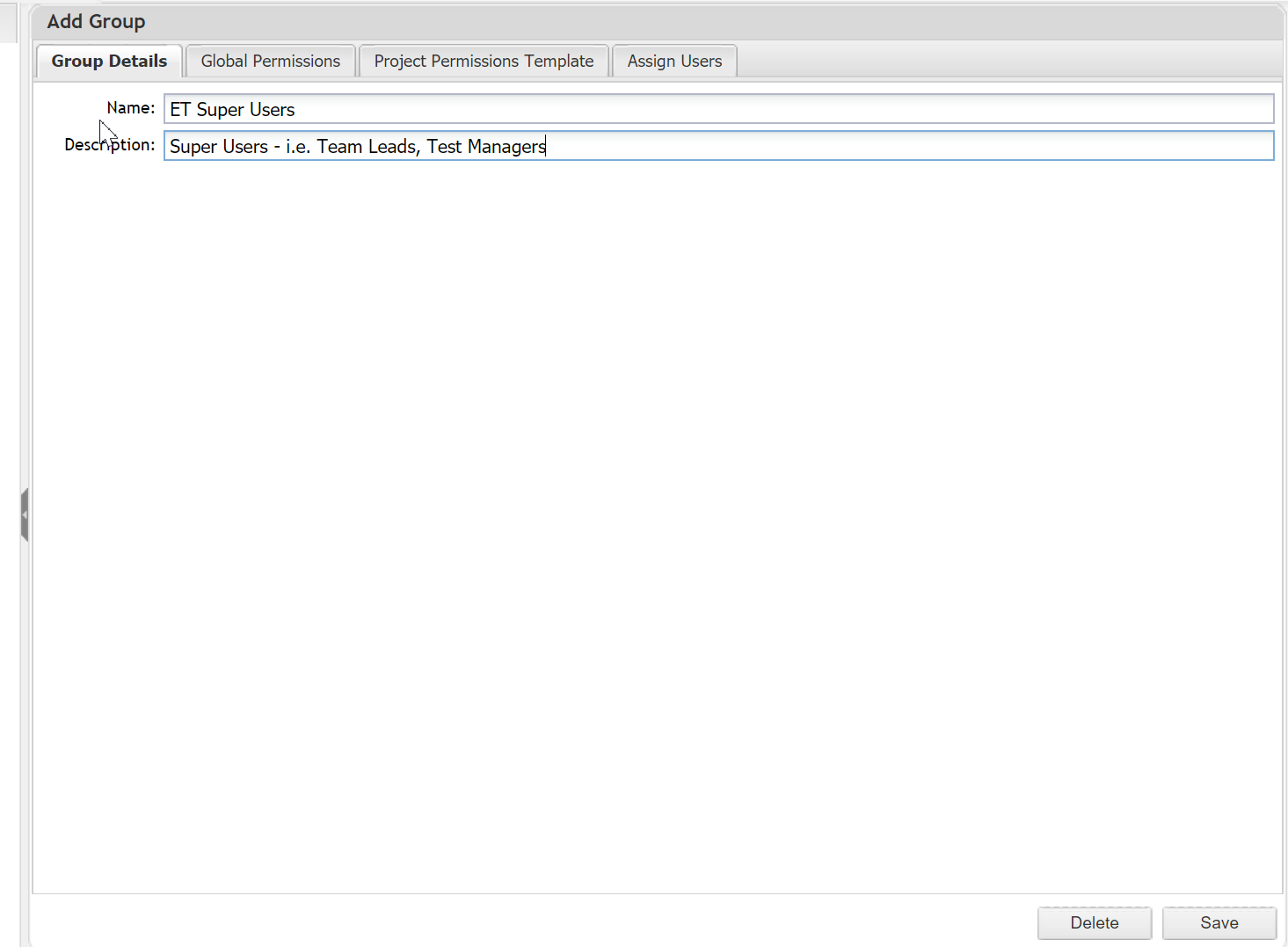Click 'i.e.' in the Description field
The height and width of the screenshot is (947, 1288).
pos(297,147)
